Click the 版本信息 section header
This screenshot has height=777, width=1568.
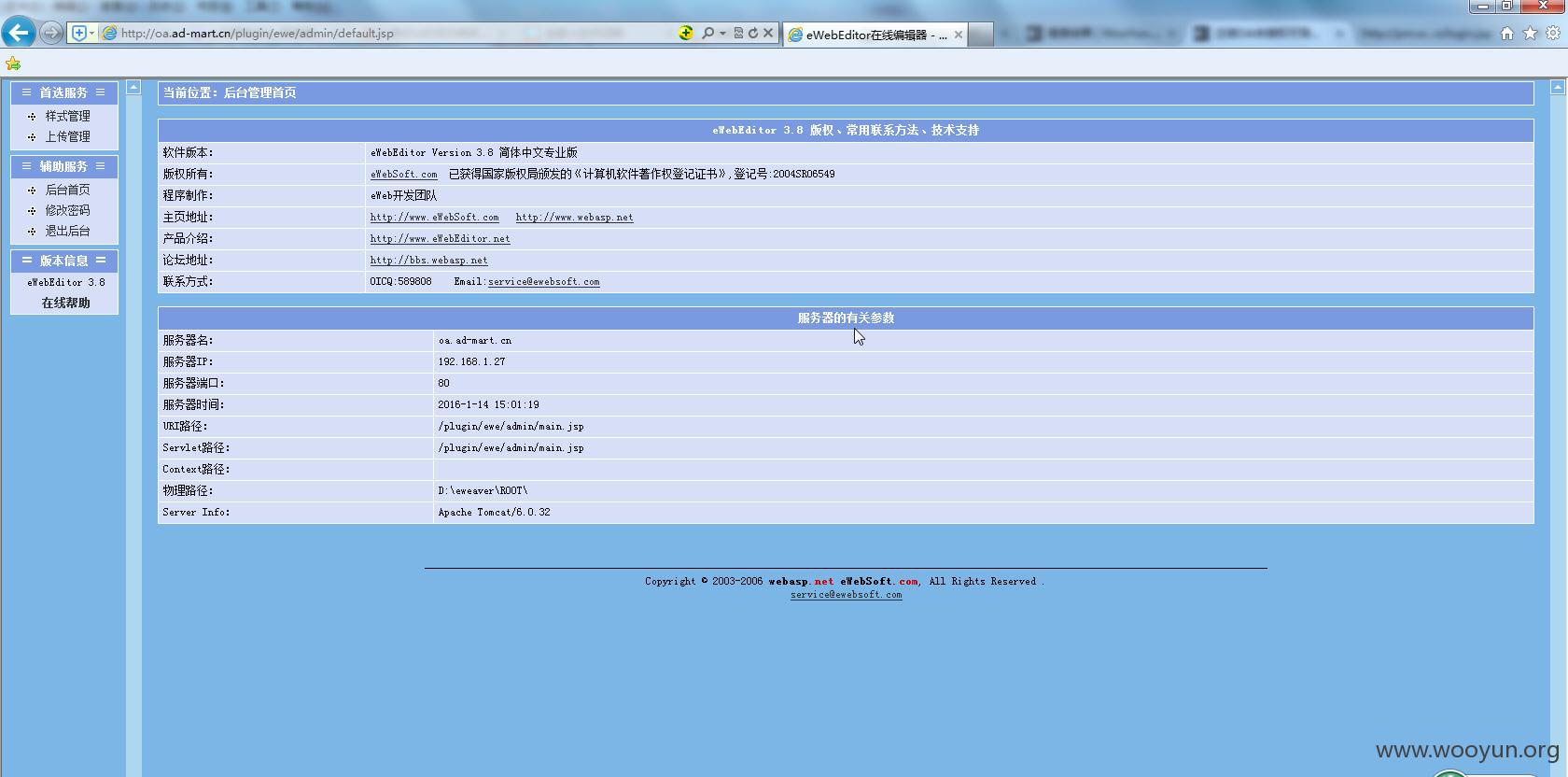(x=63, y=261)
